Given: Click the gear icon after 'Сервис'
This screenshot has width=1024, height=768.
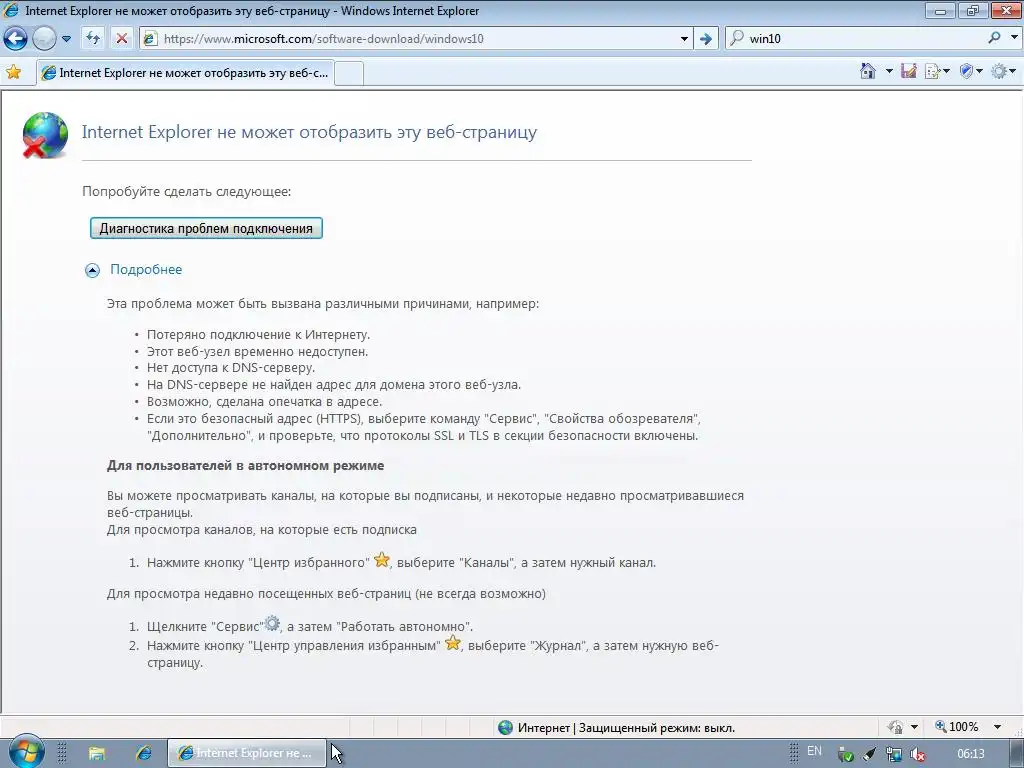Looking at the screenshot, I should click(272, 624).
